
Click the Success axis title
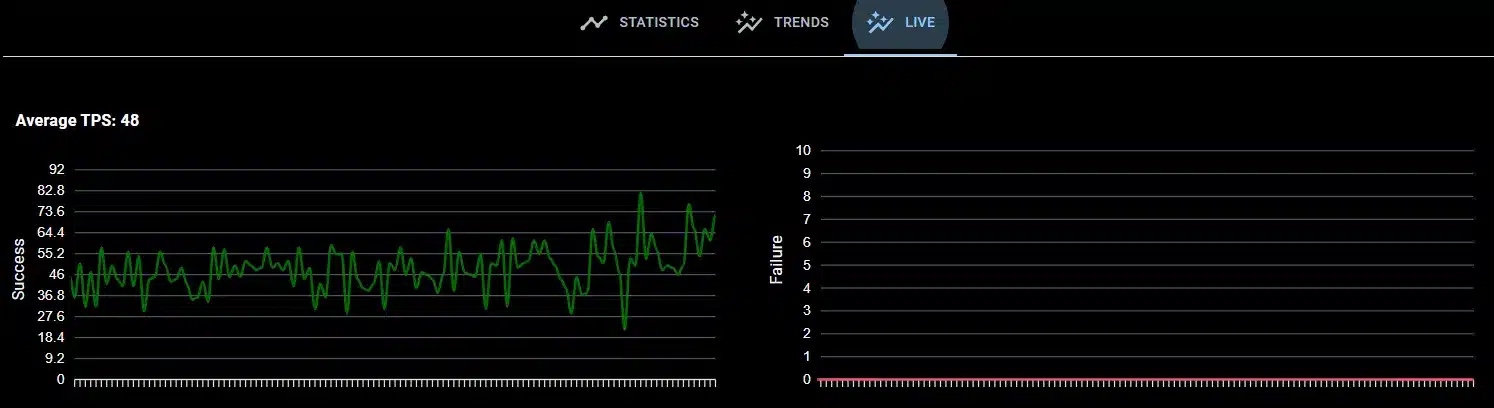pyautogui.click(x=18, y=268)
